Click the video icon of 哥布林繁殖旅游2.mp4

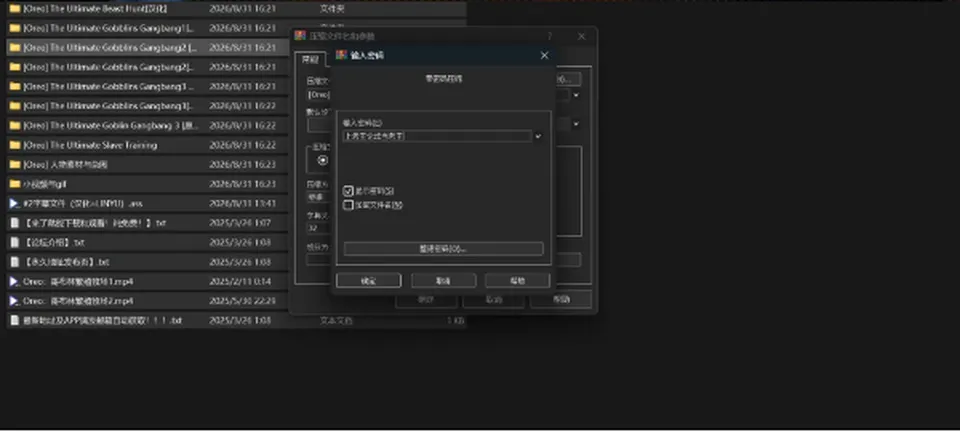tap(15, 302)
